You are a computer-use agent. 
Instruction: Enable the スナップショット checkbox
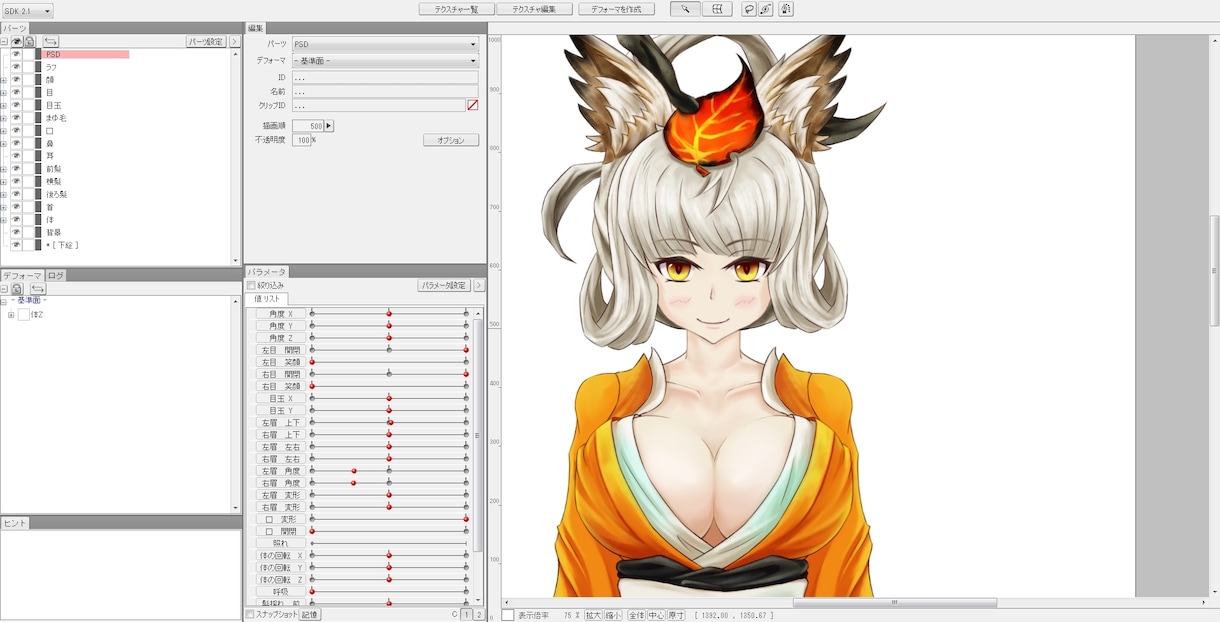(250, 614)
